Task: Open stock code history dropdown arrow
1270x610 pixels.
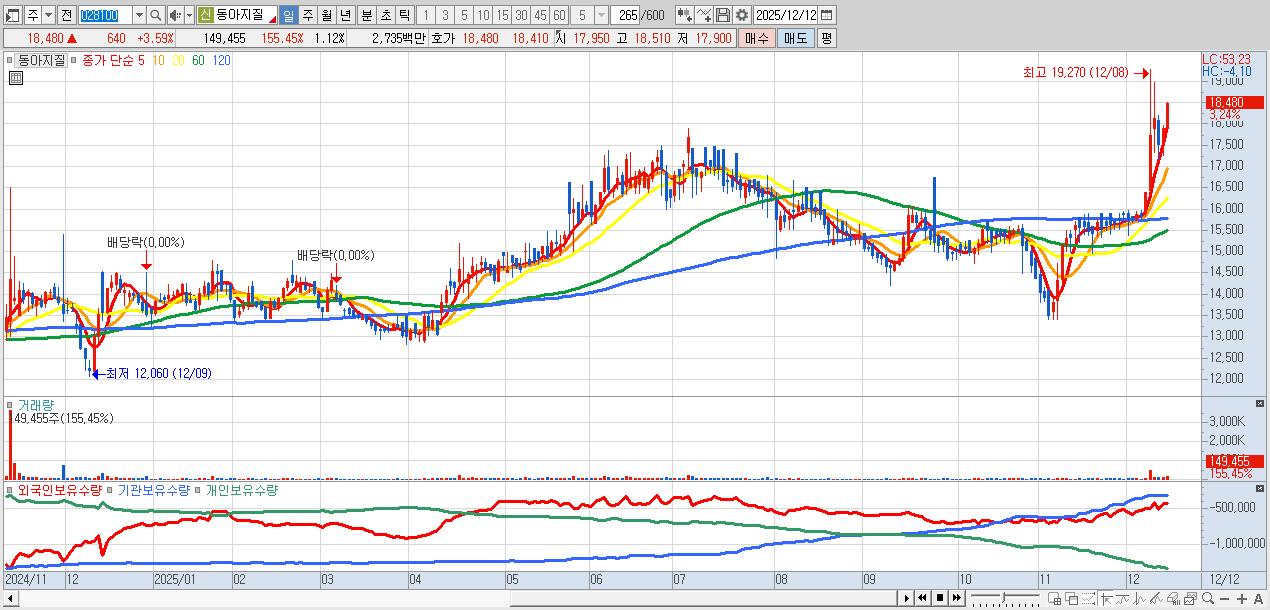Action: [140, 15]
